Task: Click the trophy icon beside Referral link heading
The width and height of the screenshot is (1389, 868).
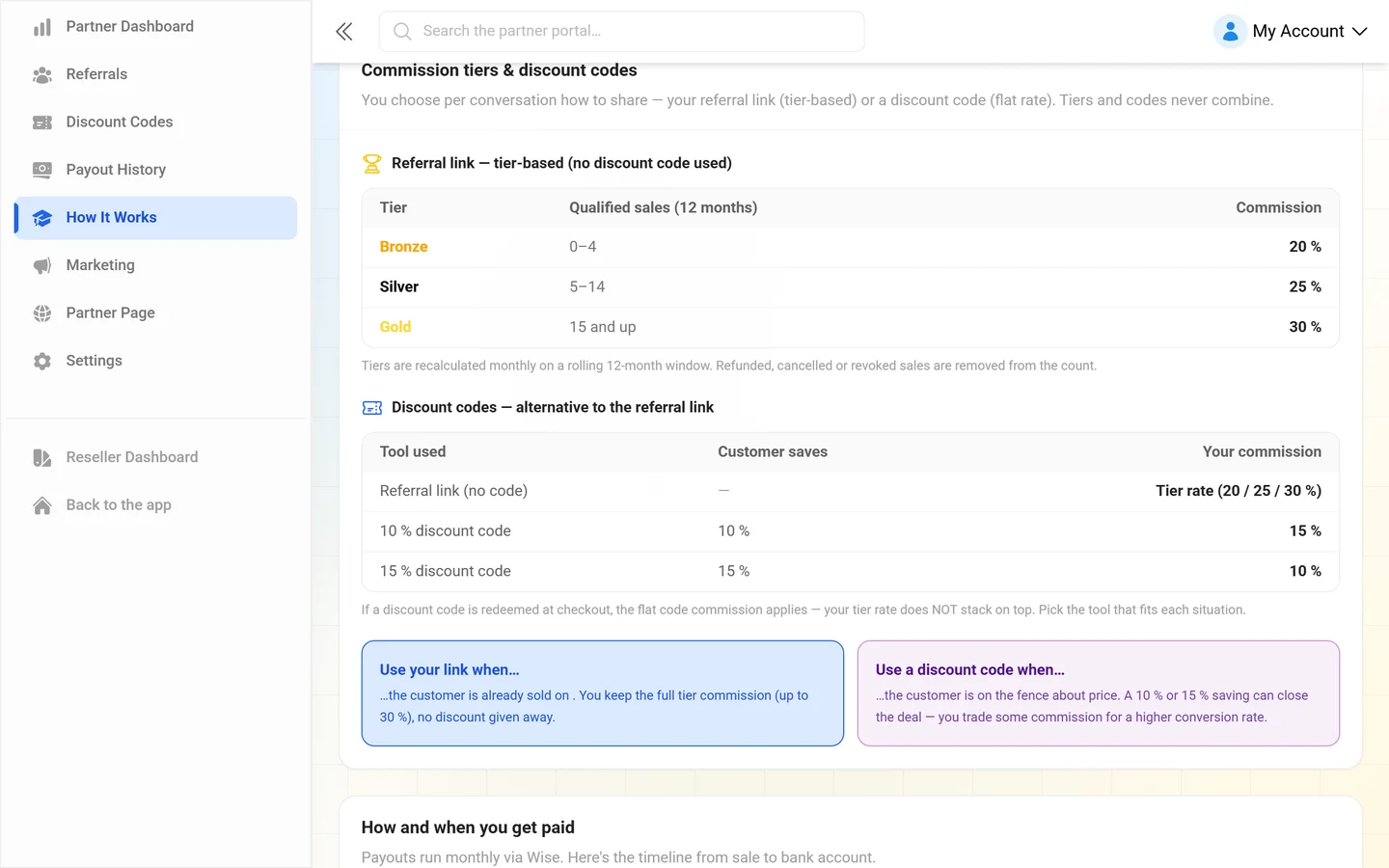Action: tap(371, 164)
